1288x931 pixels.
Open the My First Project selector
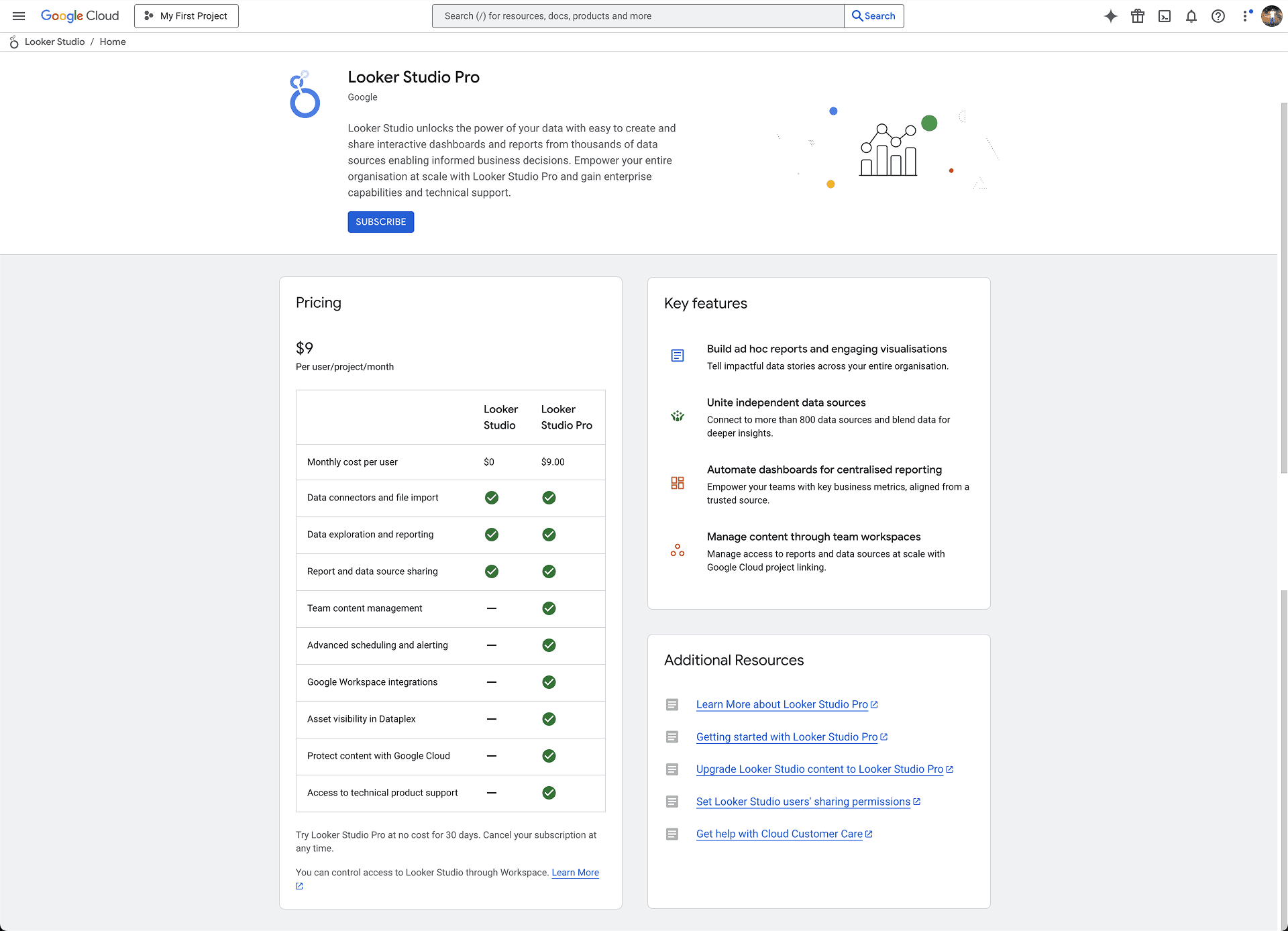click(x=186, y=16)
